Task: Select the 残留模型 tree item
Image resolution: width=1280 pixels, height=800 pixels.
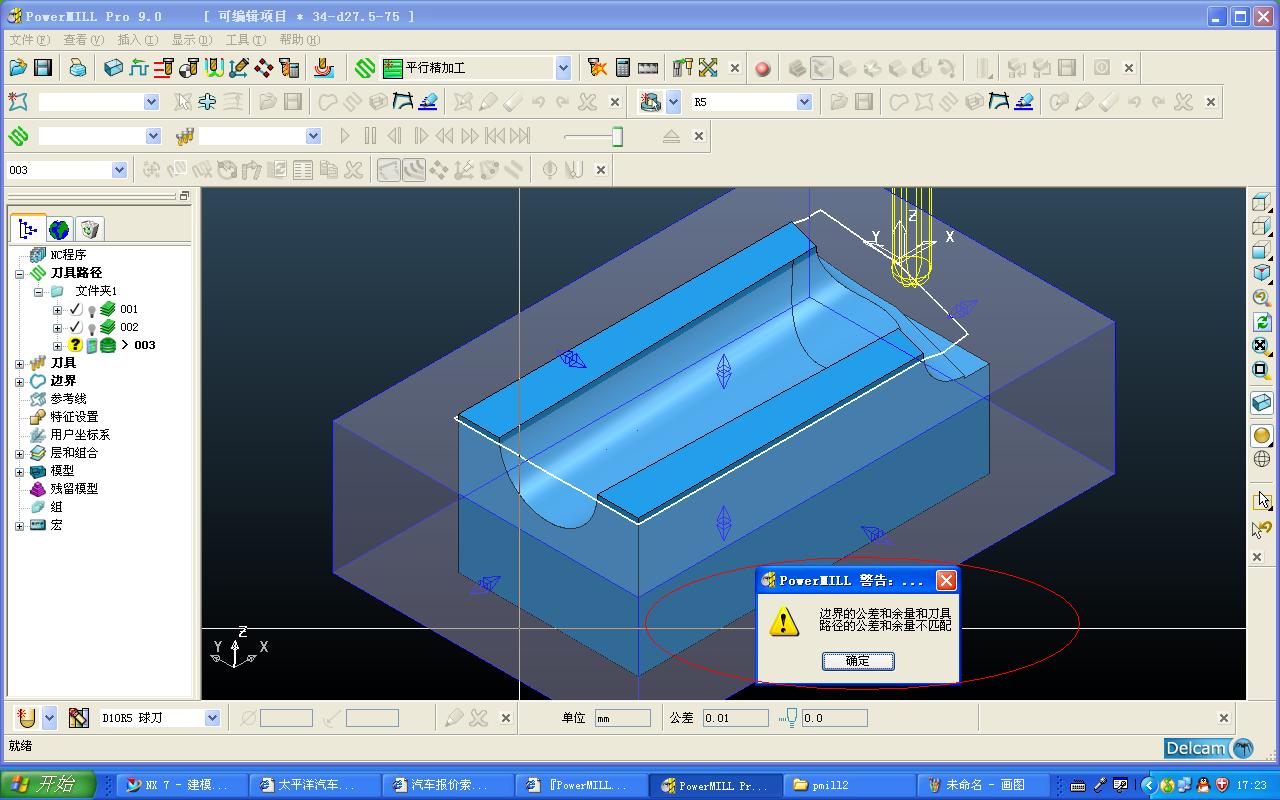Action: pos(74,489)
